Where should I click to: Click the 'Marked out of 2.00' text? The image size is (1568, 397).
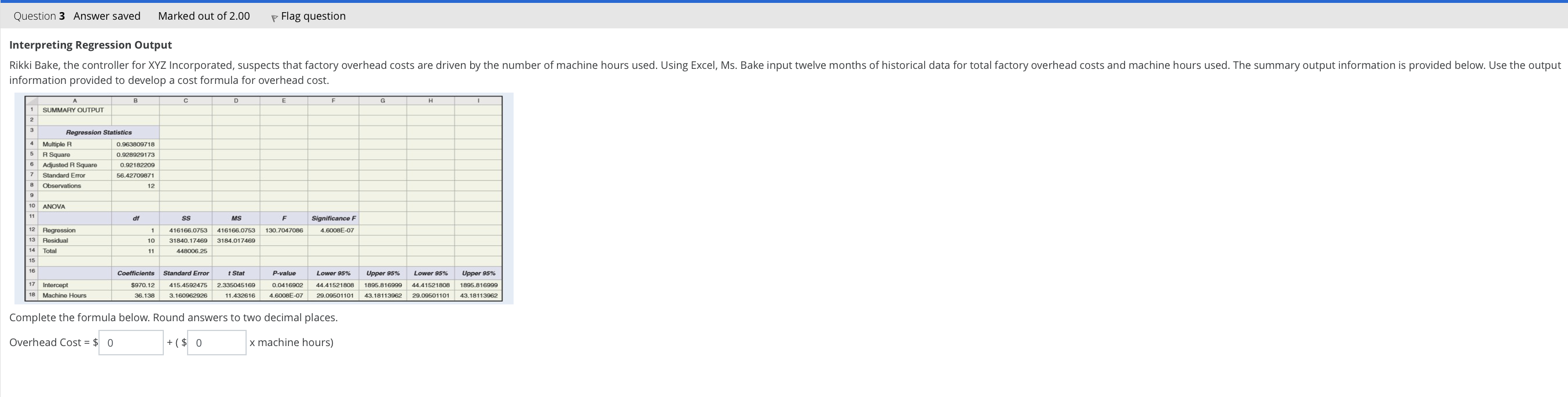204,16
